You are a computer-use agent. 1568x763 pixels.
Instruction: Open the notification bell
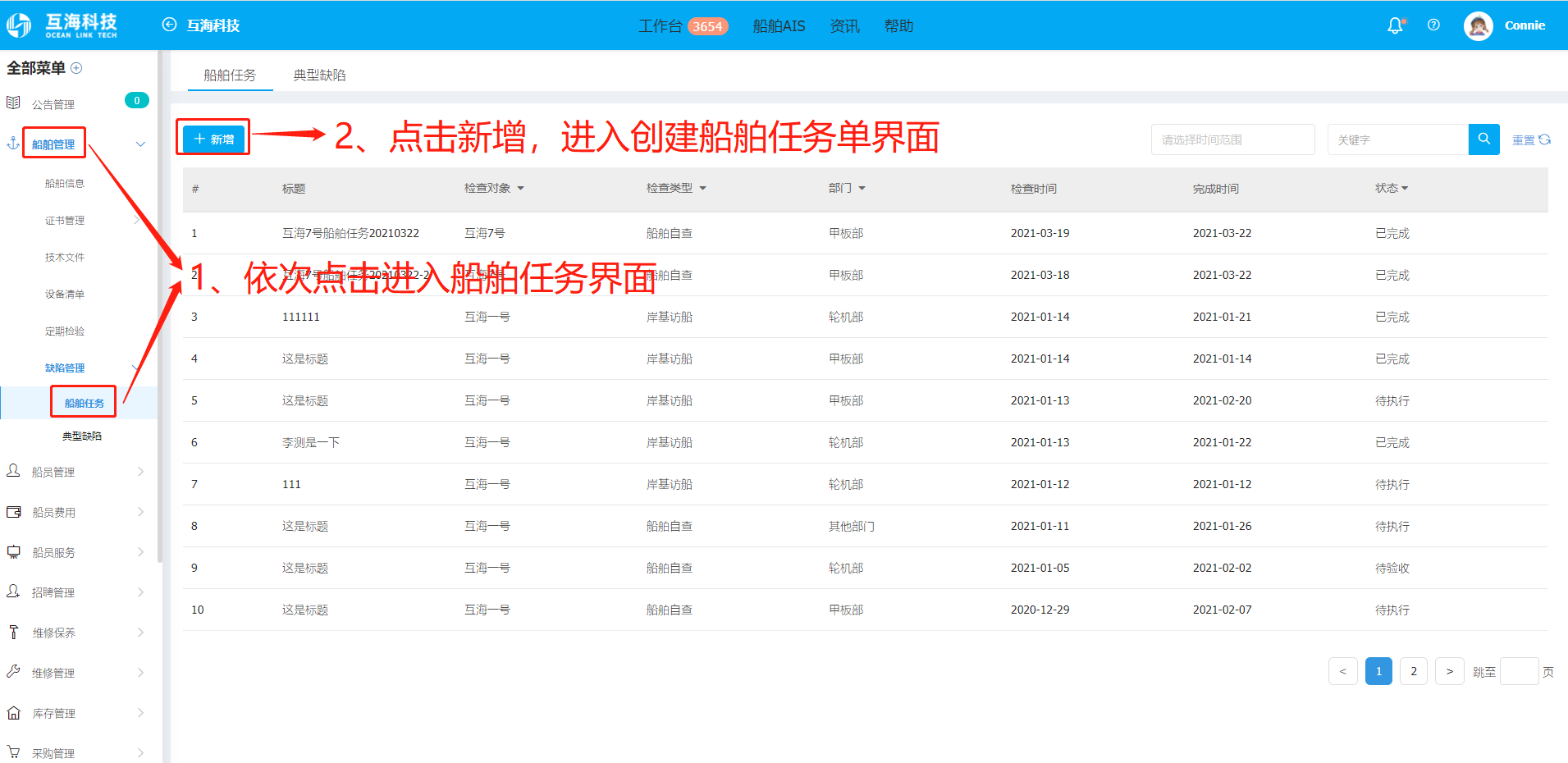tap(1396, 25)
